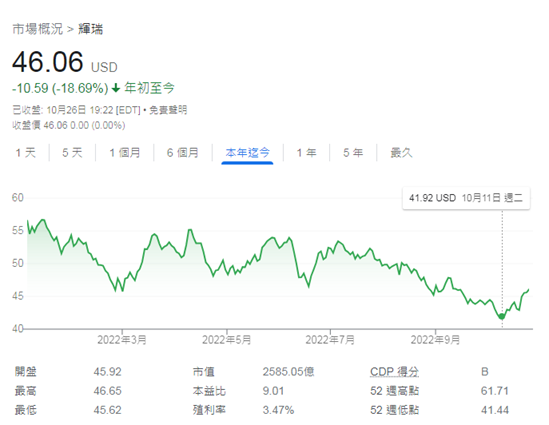Viewport: 549px width, 425px height.
Task: Click the 41.92 USD chart tooltip
Action: pos(466,198)
